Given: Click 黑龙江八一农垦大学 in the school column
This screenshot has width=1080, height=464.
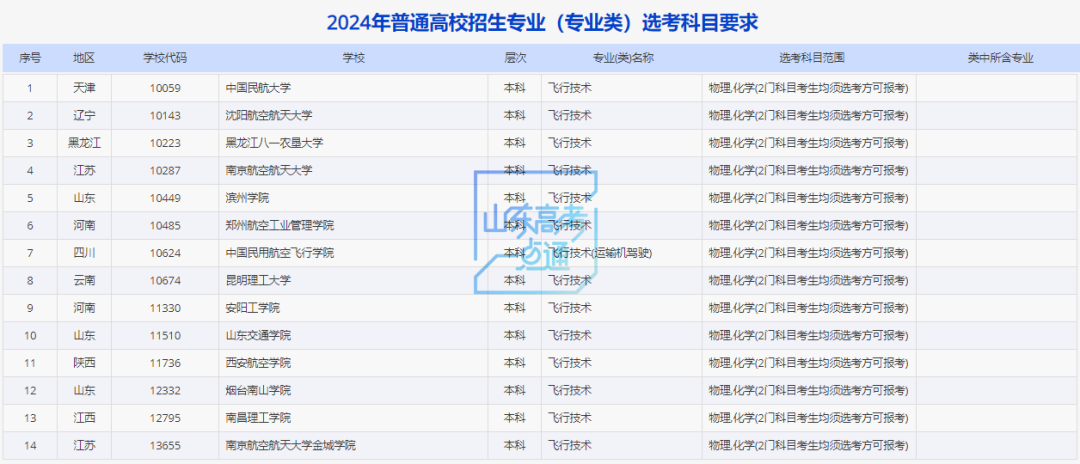Looking at the screenshot, I should point(275,143).
